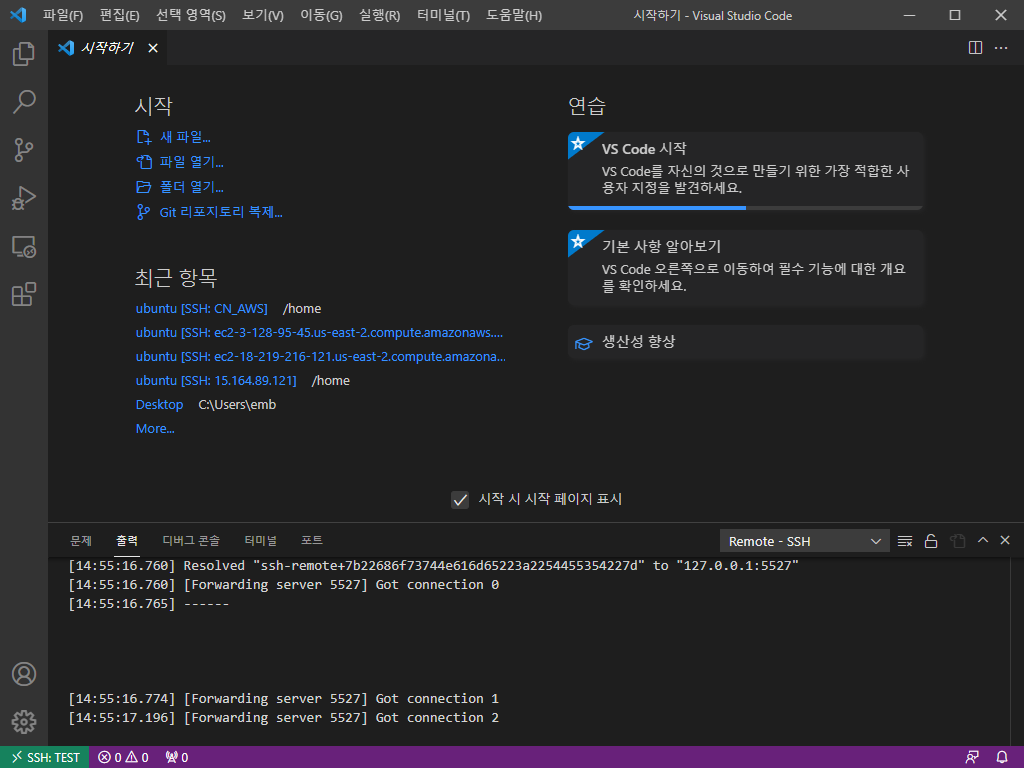Open the 파일(F) menu

63,15
